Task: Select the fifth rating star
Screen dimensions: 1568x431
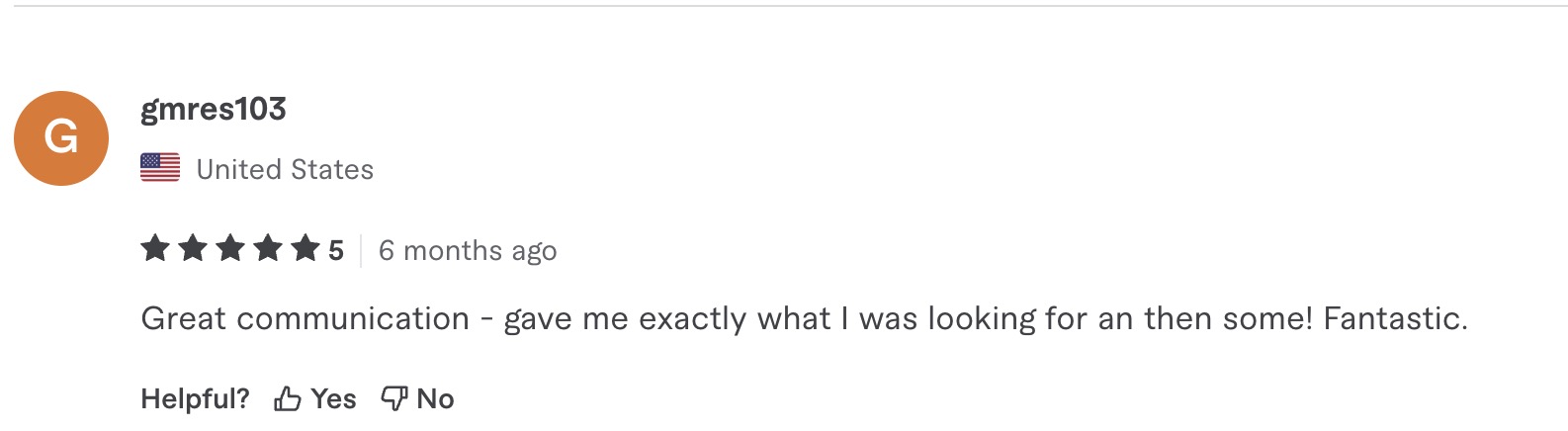Action: pyautogui.click(x=305, y=248)
